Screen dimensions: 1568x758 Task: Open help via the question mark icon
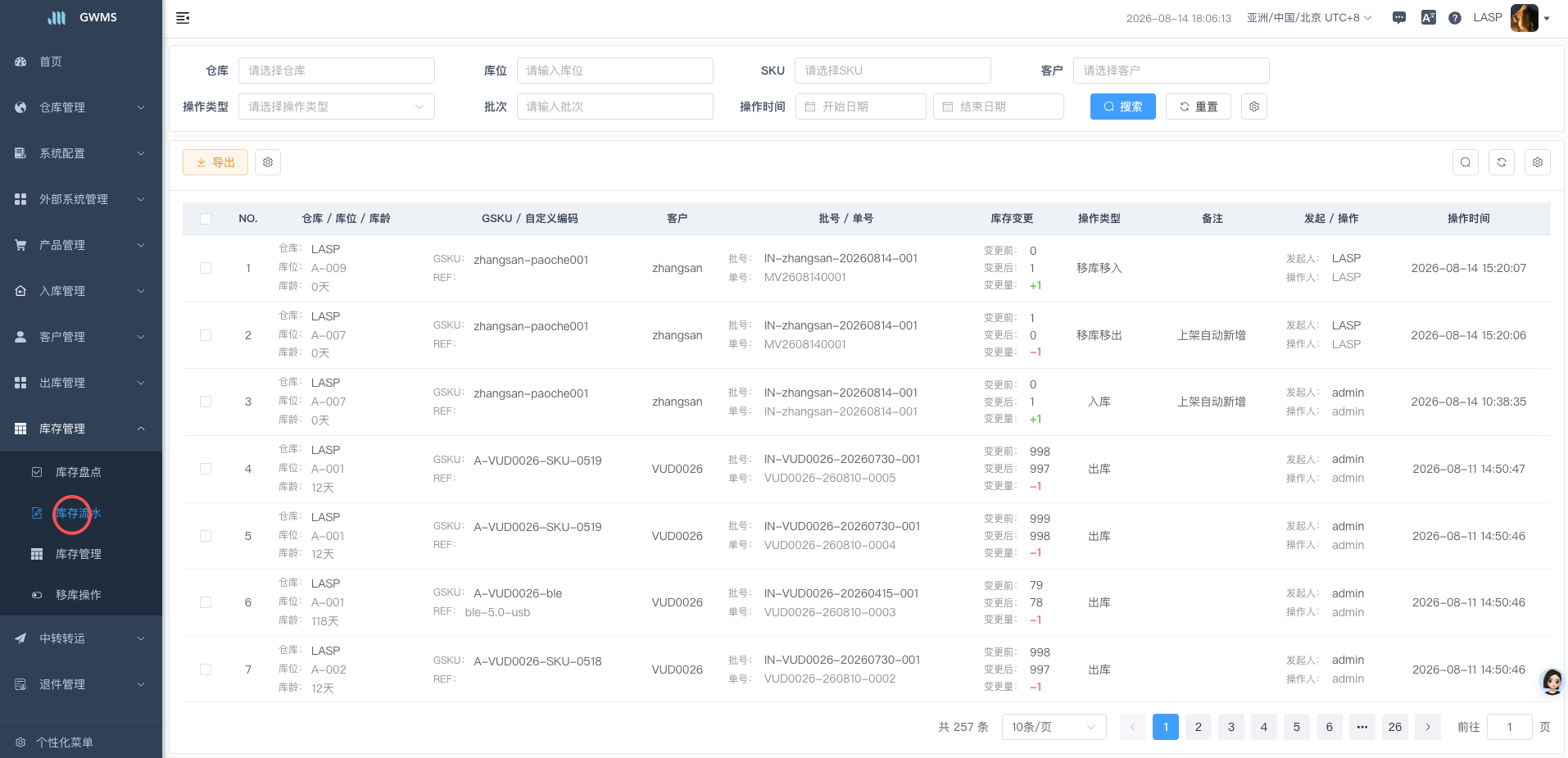click(1455, 18)
